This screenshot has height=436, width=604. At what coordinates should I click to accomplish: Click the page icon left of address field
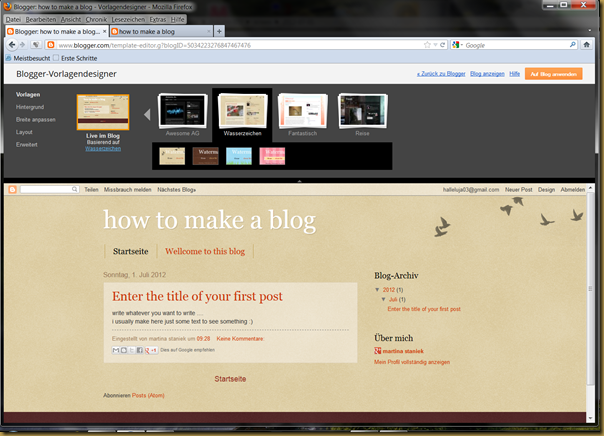[x=36, y=45]
